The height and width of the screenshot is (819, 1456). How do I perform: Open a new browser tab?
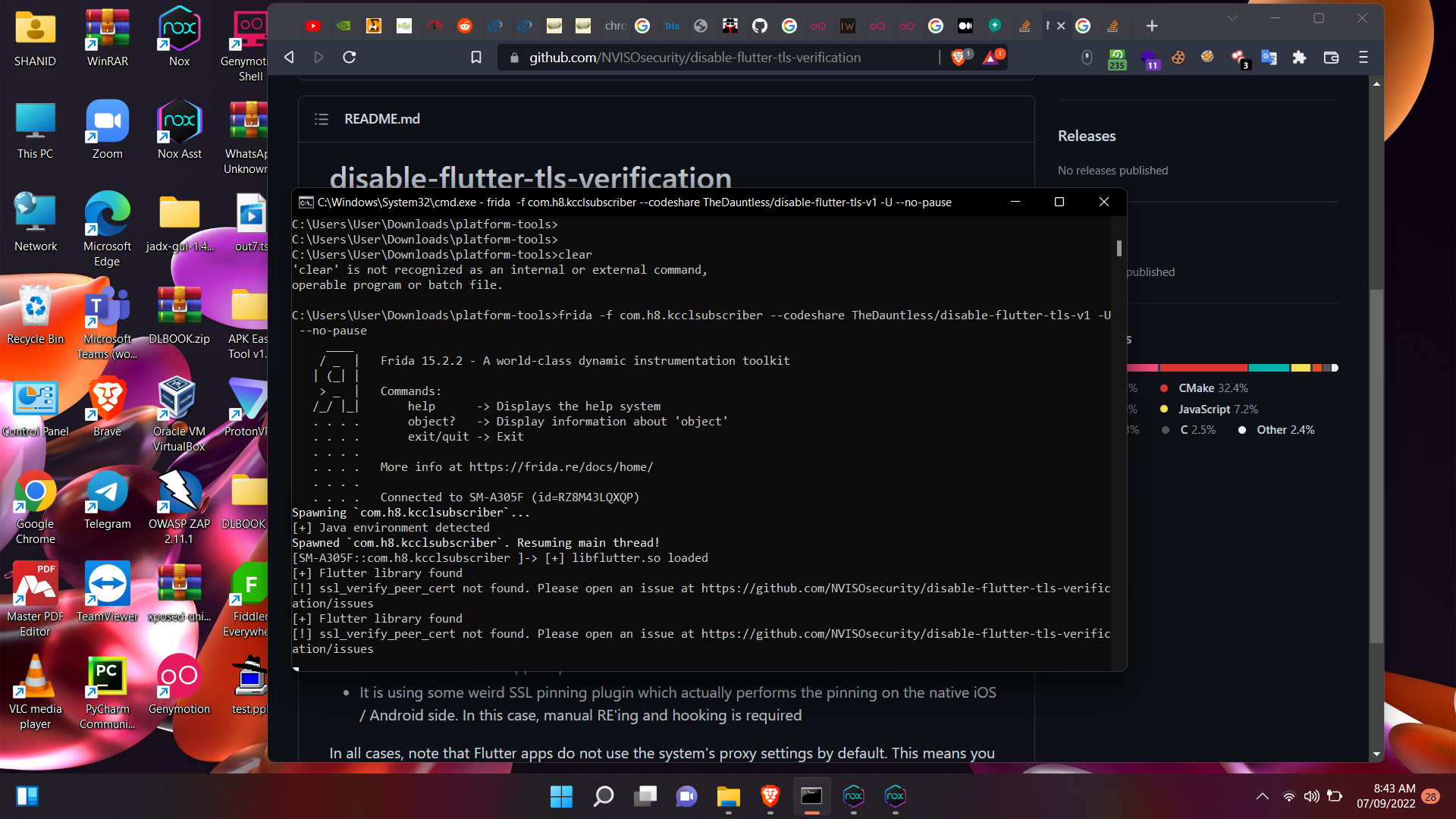(x=1151, y=25)
